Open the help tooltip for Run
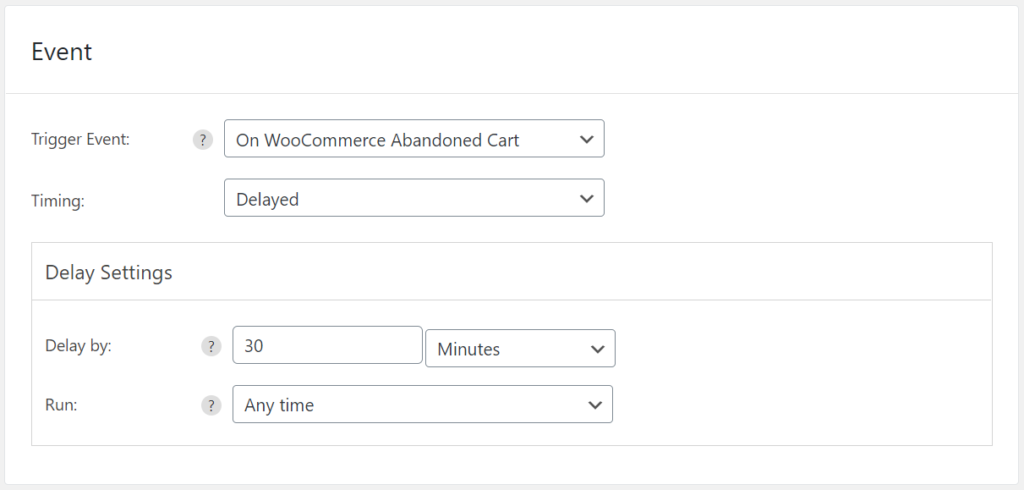1024x490 pixels. (211, 406)
